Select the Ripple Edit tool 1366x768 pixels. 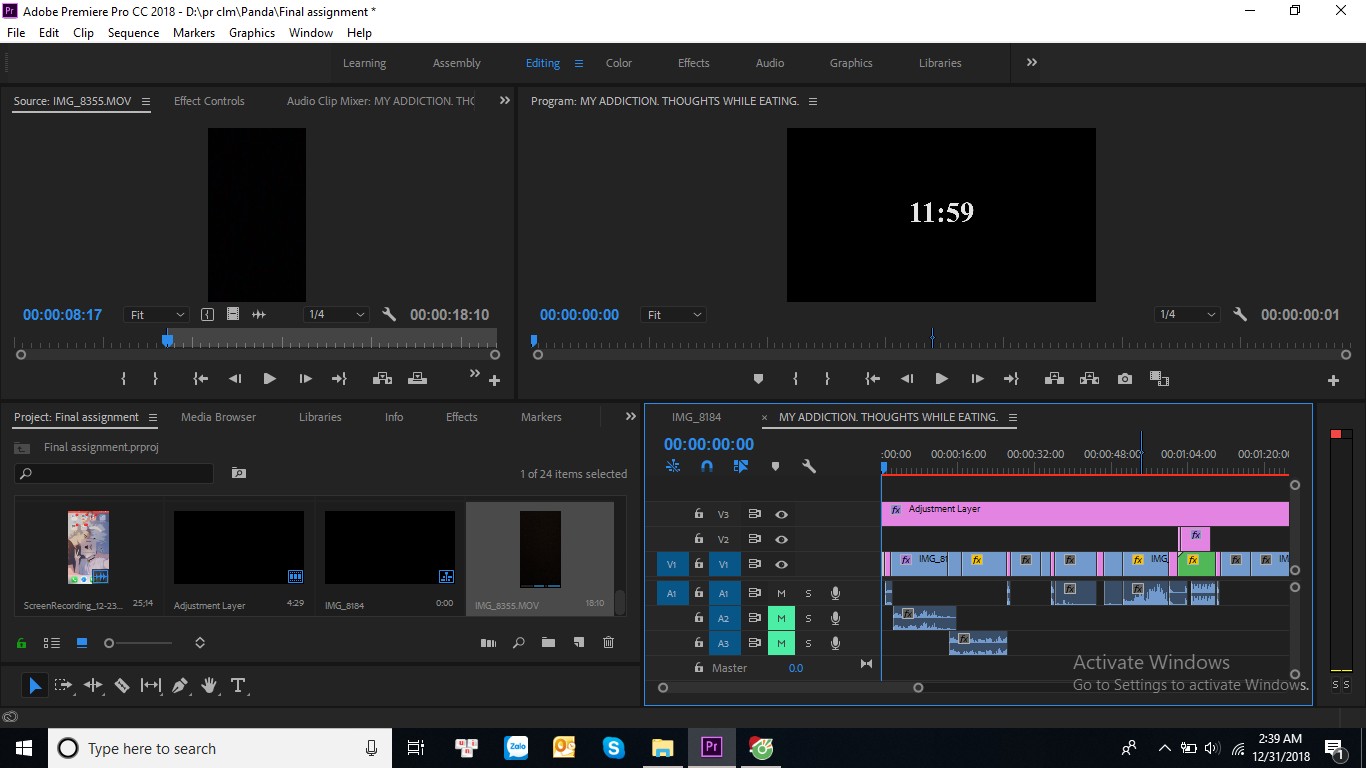93,685
